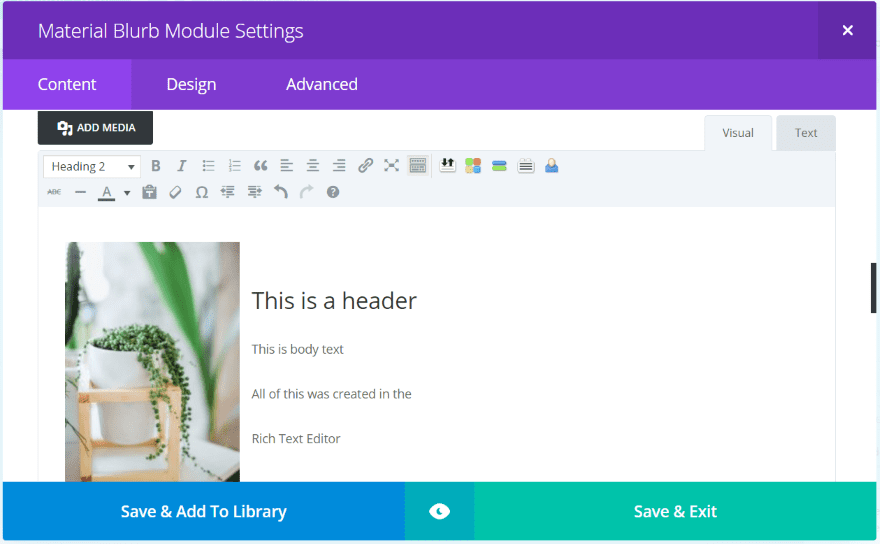Clear formatting with the eraser

pyautogui.click(x=175, y=192)
